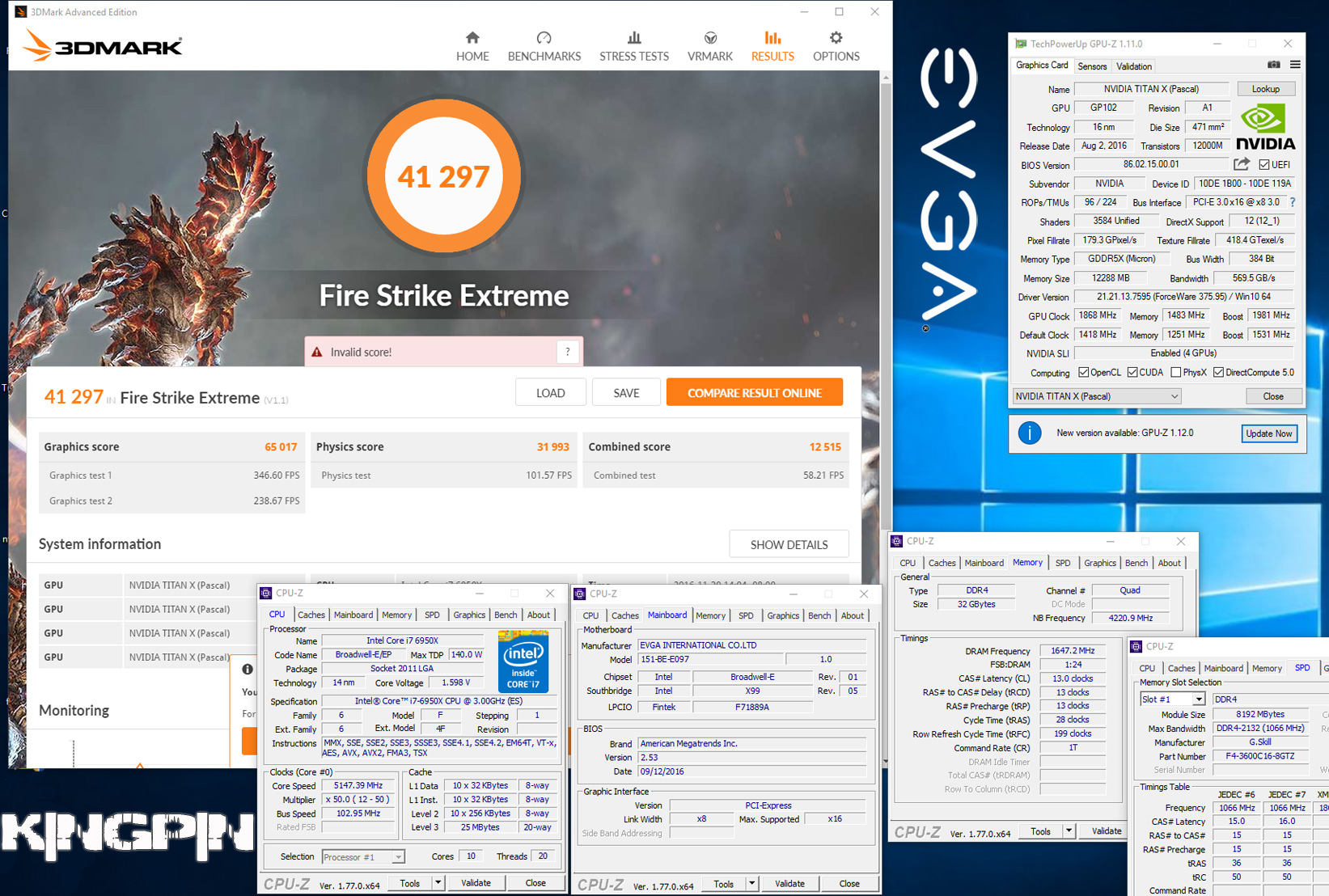Click the info icon in GPU-Z update bar
This screenshot has height=896, width=1329.
pos(1029,433)
